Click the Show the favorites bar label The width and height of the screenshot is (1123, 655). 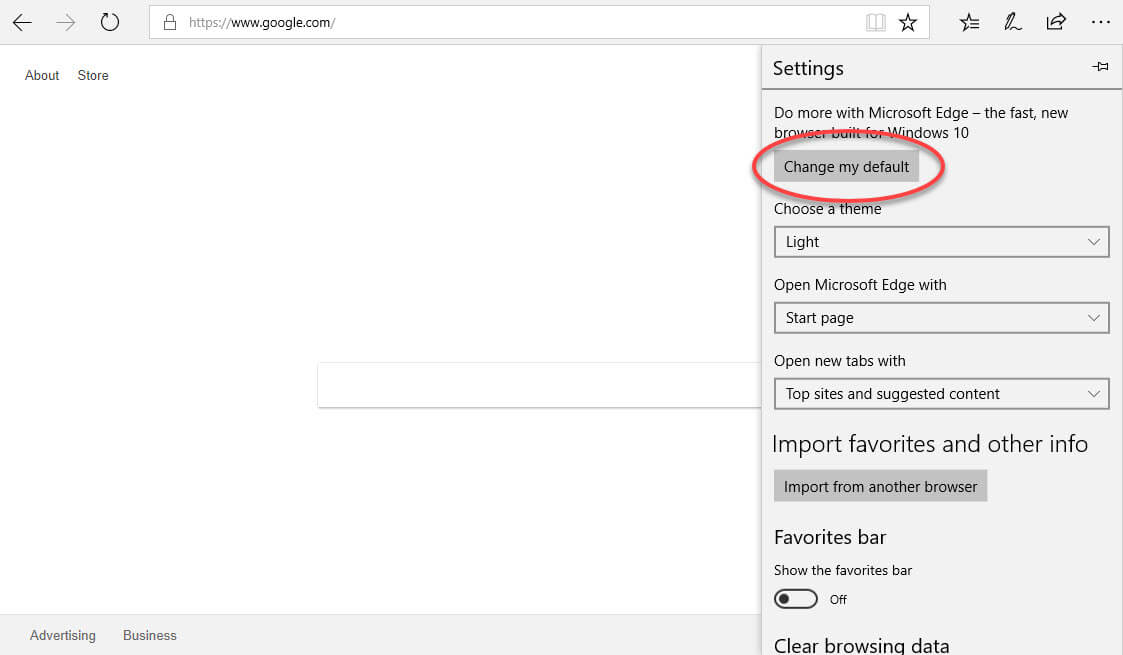[843, 571]
